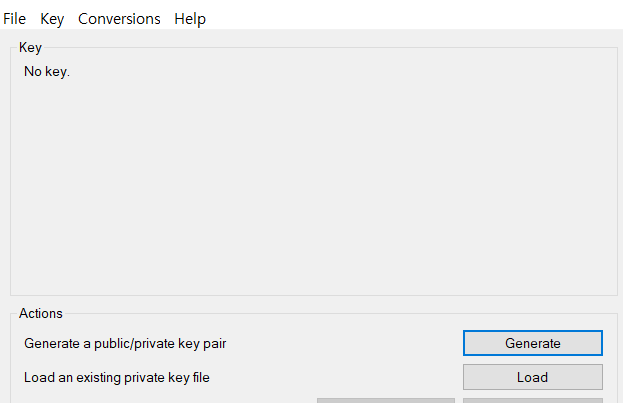Click the partially visible button below Load

(x=532, y=401)
